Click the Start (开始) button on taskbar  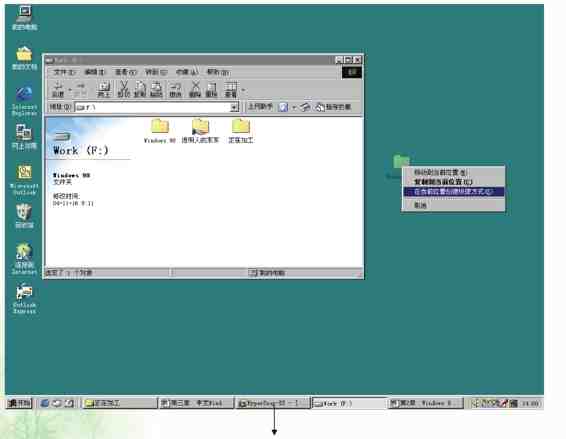click(x=19, y=403)
